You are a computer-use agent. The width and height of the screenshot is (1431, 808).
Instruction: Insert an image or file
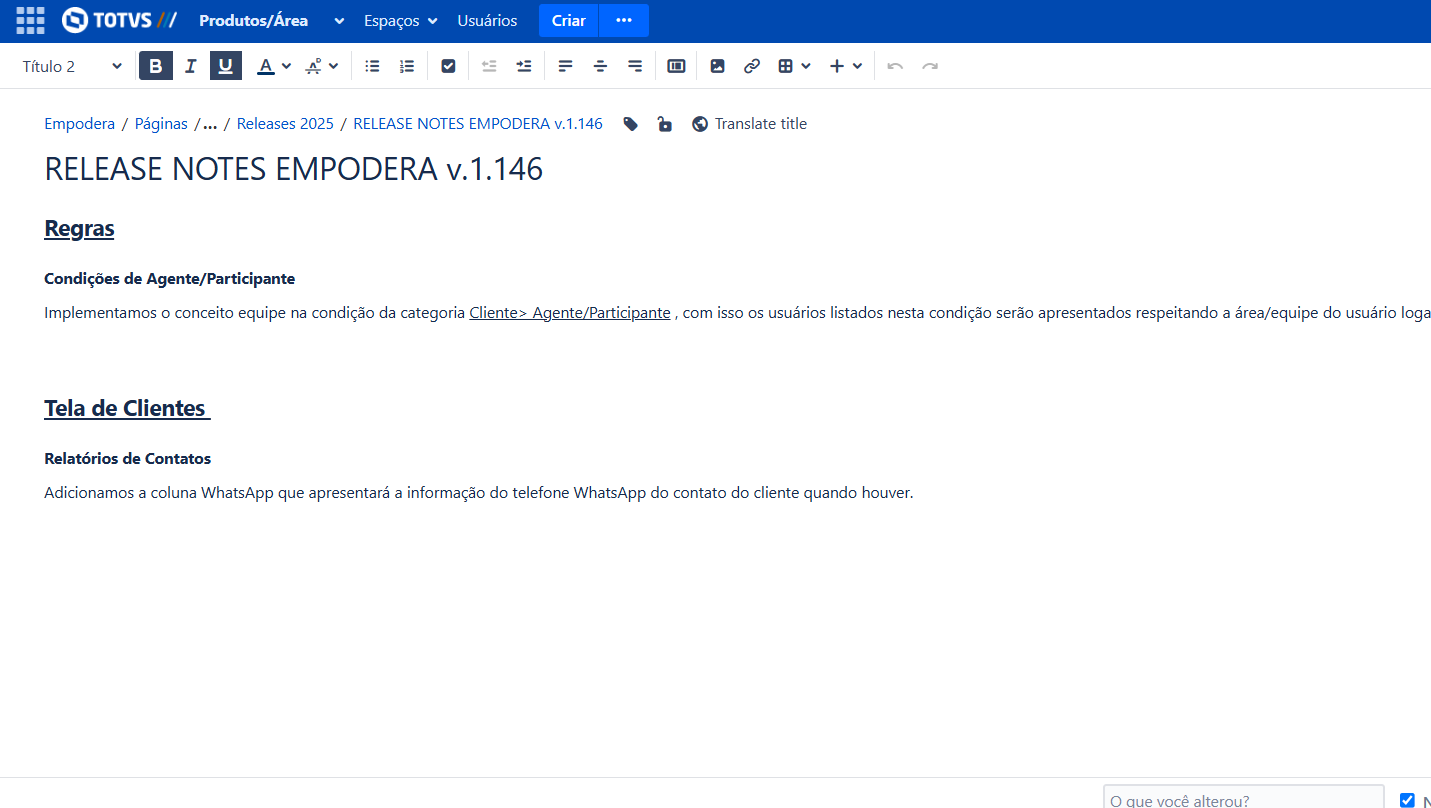pyautogui.click(x=717, y=66)
